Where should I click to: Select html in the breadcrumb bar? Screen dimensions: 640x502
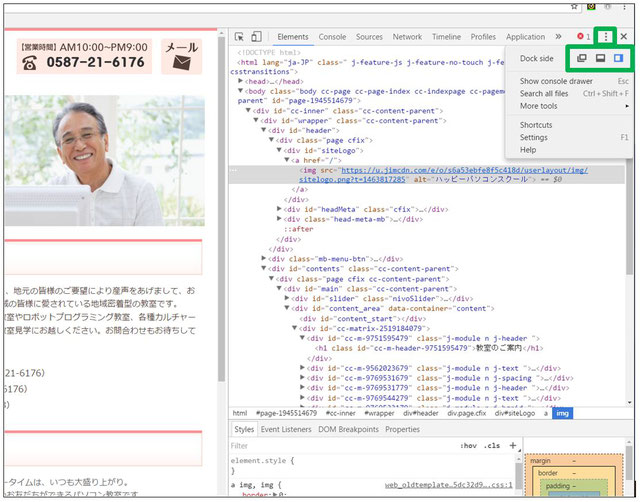click(x=240, y=413)
